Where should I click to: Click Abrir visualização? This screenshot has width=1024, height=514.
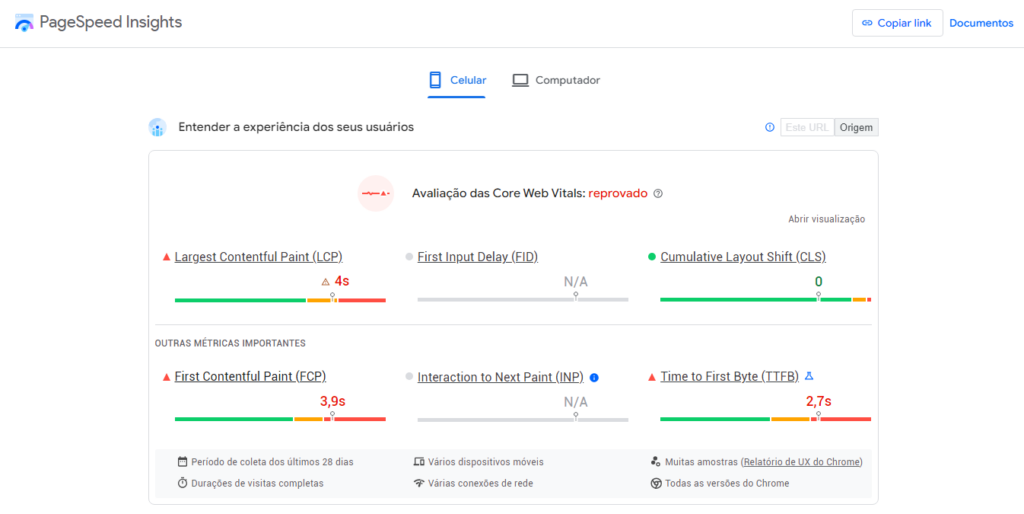point(826,219)
